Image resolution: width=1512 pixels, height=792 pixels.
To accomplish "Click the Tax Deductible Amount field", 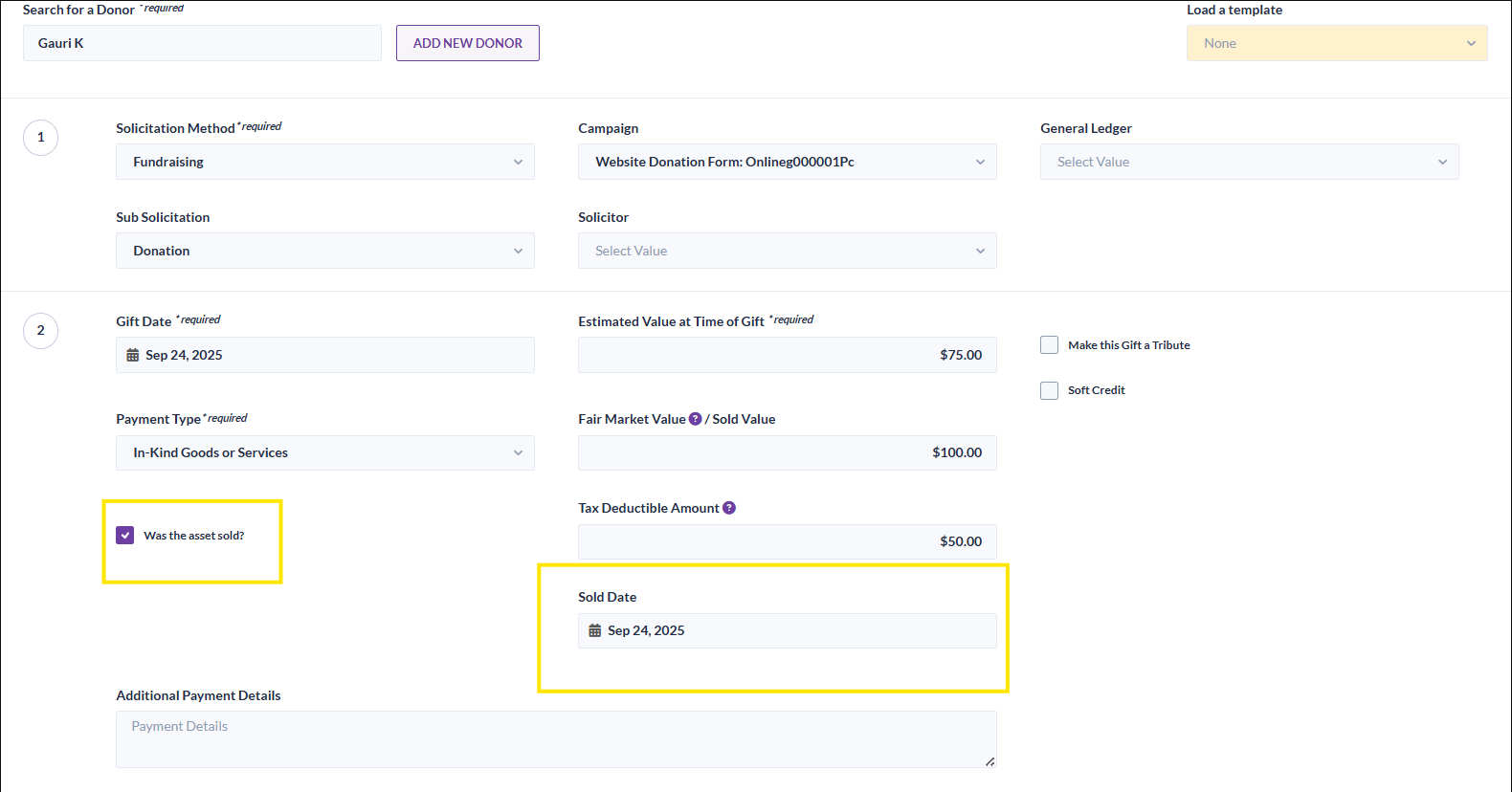I will [x=787, y=541].
